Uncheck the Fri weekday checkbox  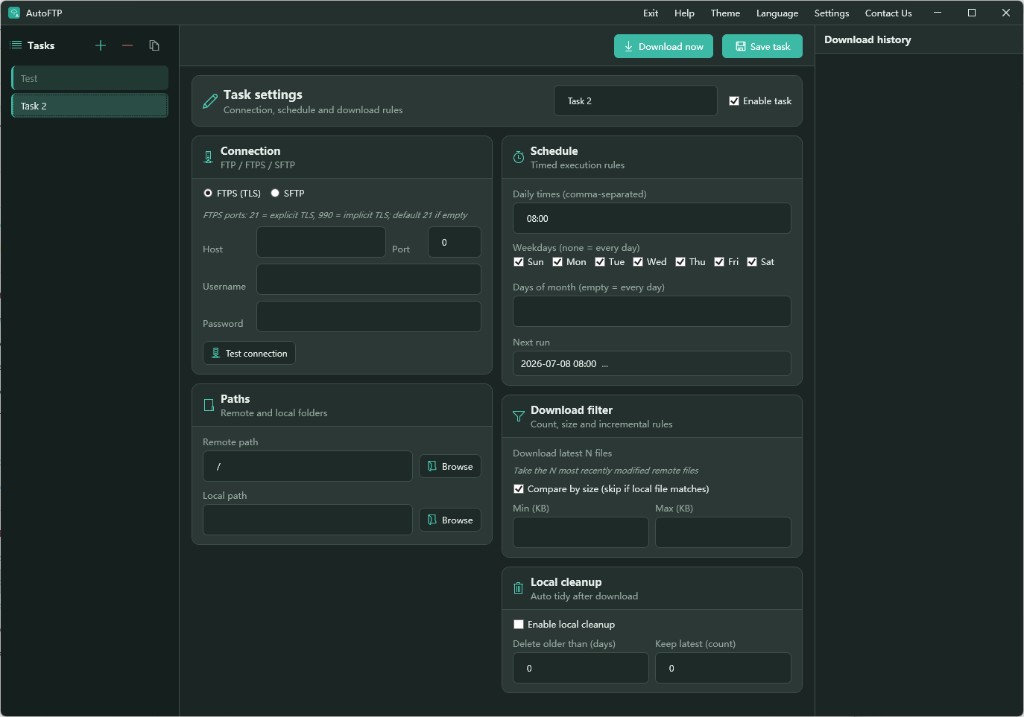click(x=719, y=262)
